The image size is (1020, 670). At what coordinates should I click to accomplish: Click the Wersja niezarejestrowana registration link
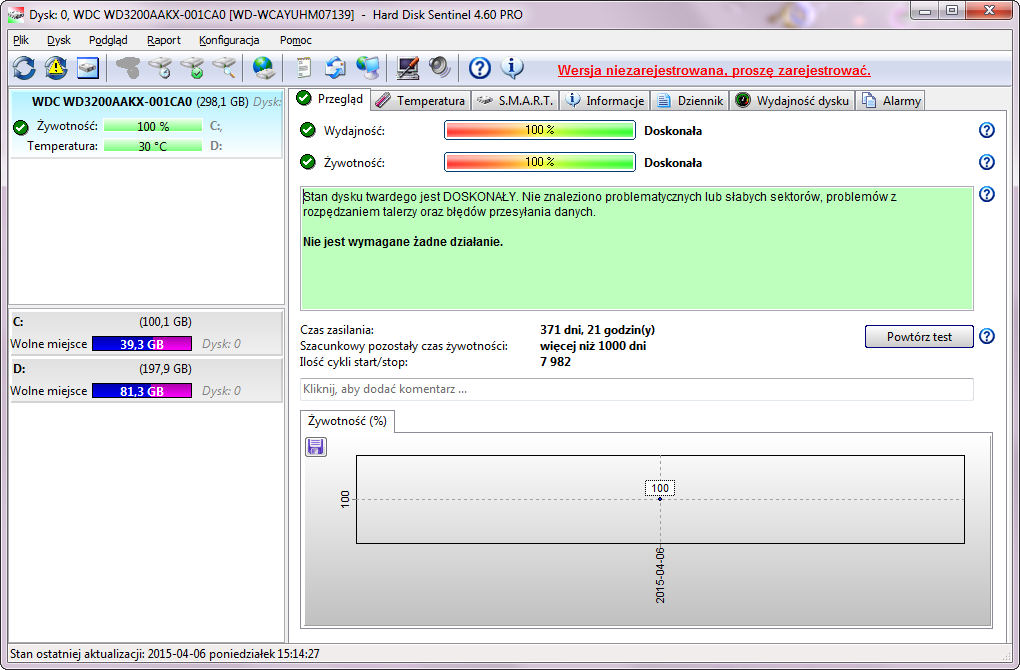(714, 70)
